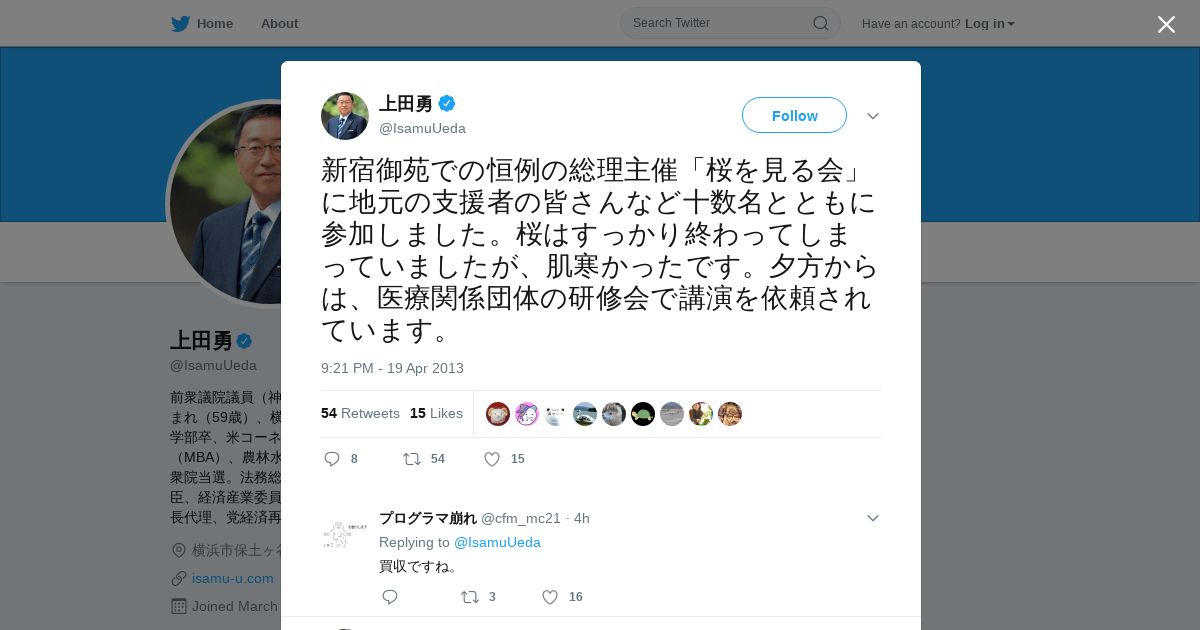Open the @IsamuUeda mention link in the reply
The width and height of the screenshot is (1200, 630).
pyautogui.click(x=497, y=542)
